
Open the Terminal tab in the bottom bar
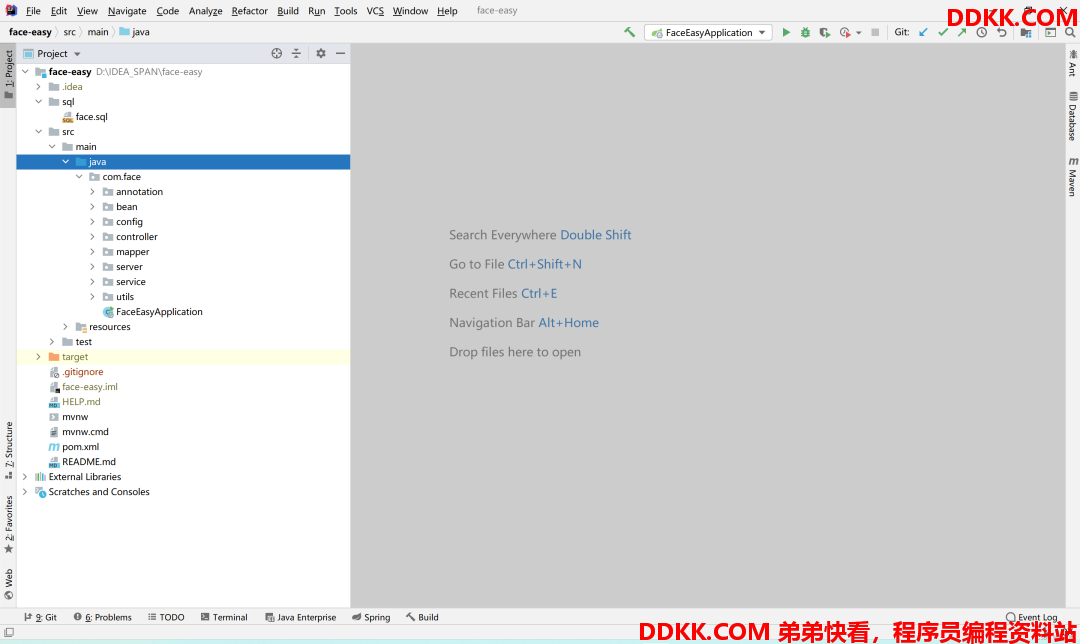tap(224, 617)
